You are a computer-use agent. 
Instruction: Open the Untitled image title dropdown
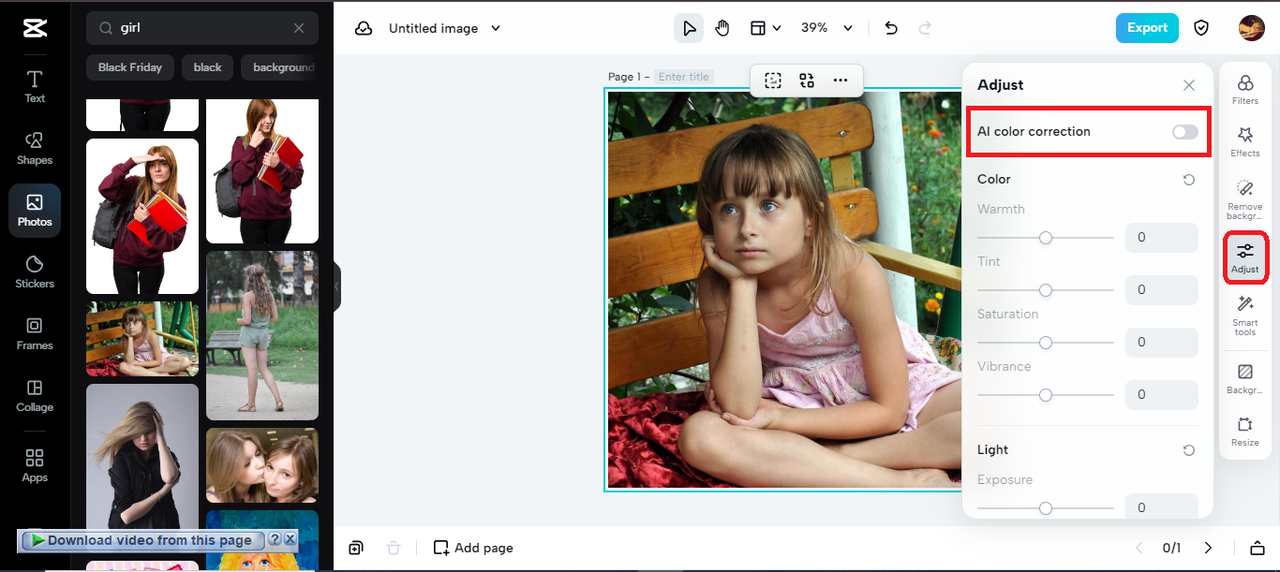pyautogui.click(x=445, y=28)
